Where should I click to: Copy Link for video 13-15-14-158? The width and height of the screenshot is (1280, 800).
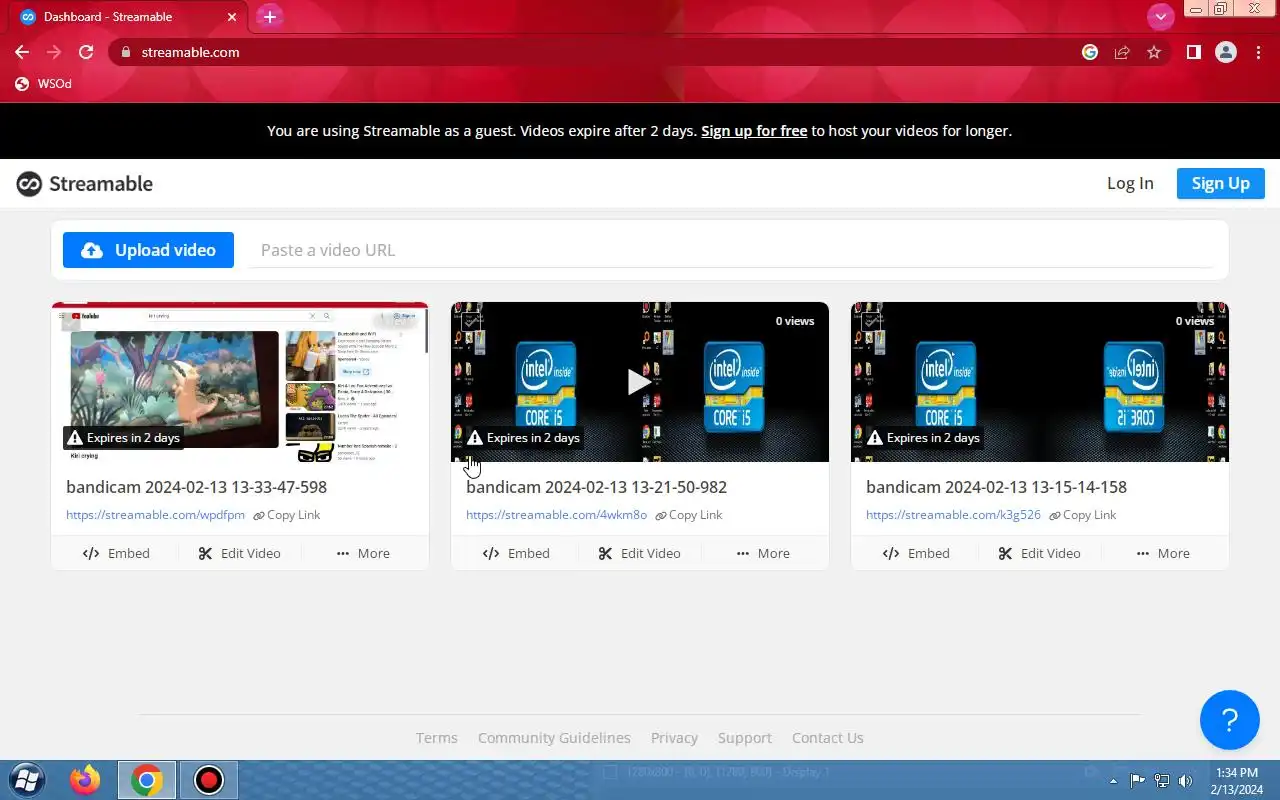tap(1083, 515)
